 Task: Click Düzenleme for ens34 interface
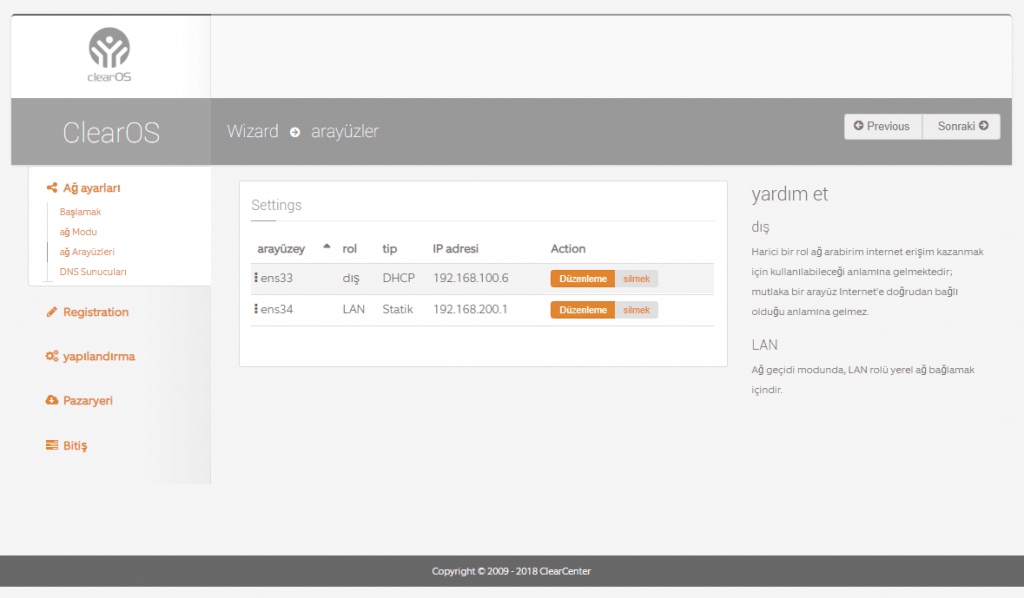click(x=582, y=310)
